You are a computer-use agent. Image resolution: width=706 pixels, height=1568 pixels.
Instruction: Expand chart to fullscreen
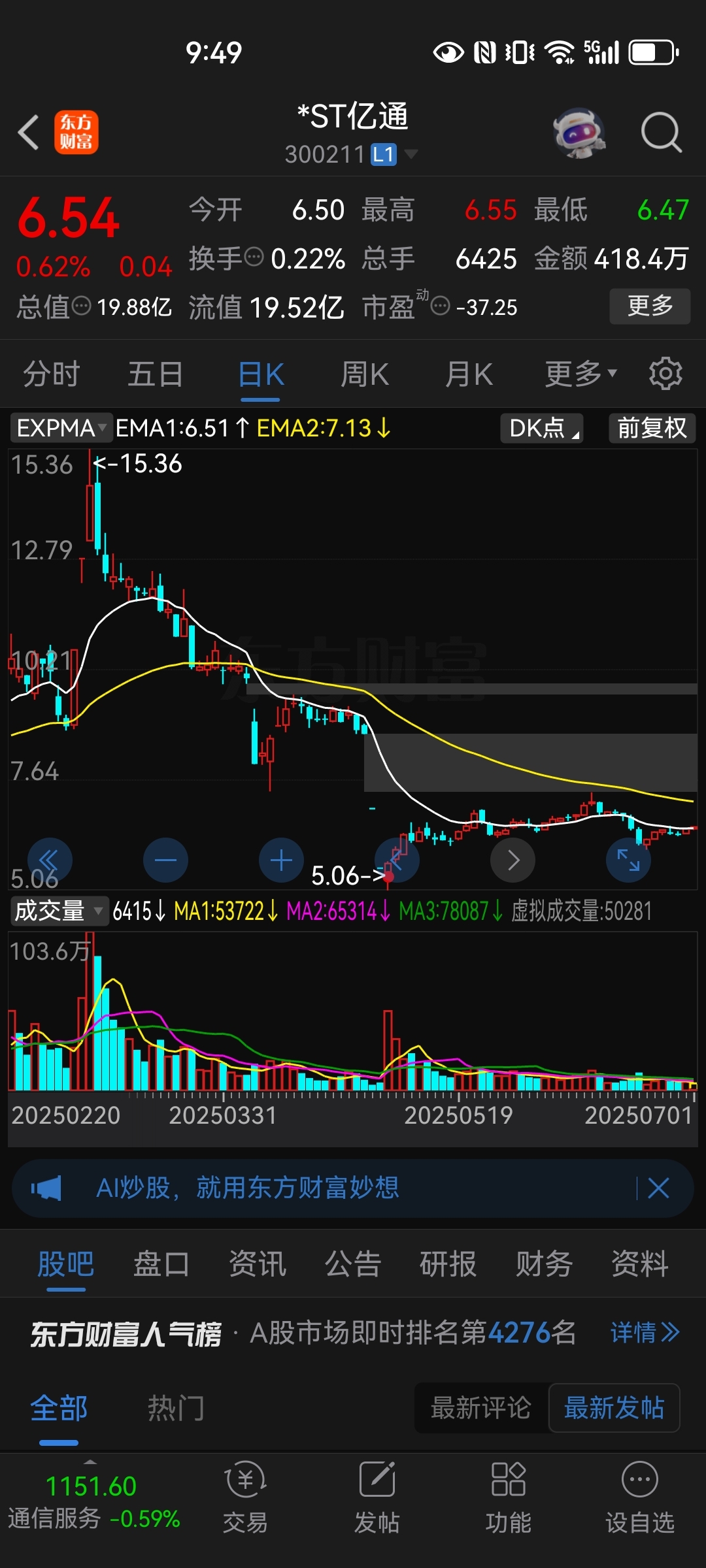tap(629, 860)
